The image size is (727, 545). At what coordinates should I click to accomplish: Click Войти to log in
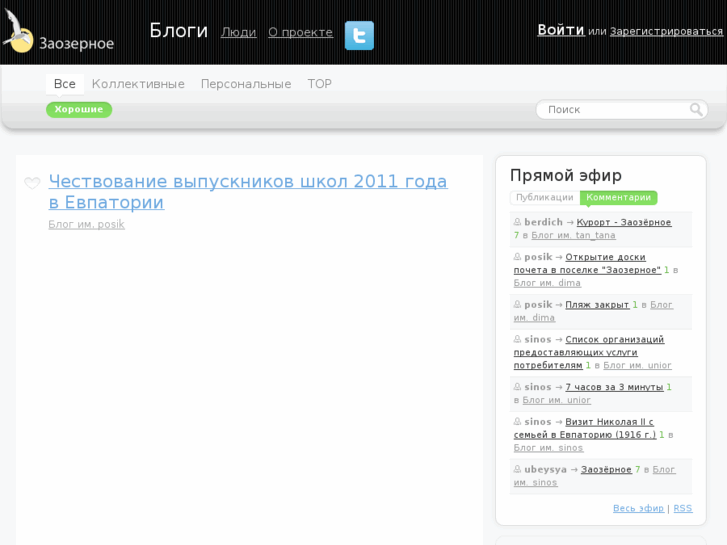click(x=560, y=30)
